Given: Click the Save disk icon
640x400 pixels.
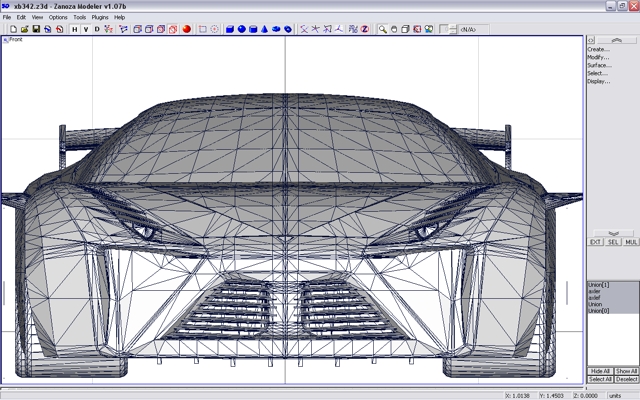Looking at the screenshot, I should click(36, 30).
